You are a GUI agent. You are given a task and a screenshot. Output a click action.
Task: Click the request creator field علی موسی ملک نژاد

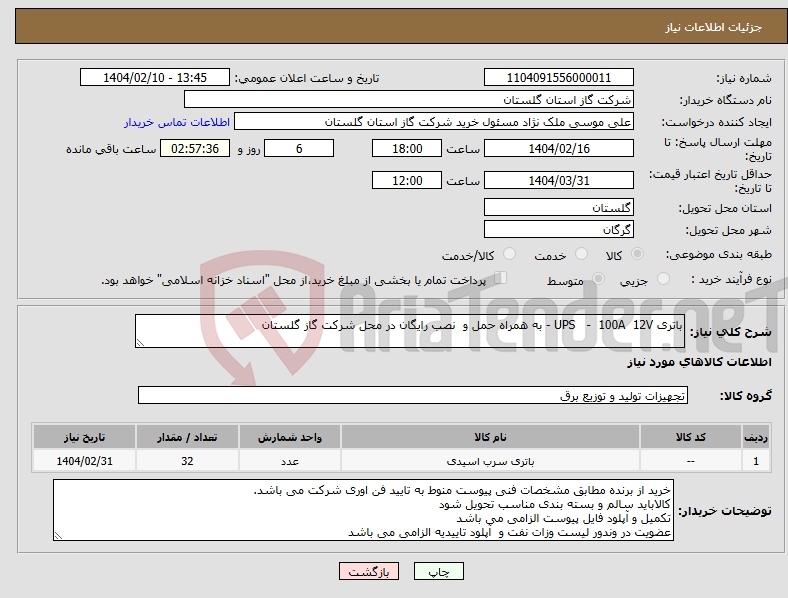coord(434,122)
